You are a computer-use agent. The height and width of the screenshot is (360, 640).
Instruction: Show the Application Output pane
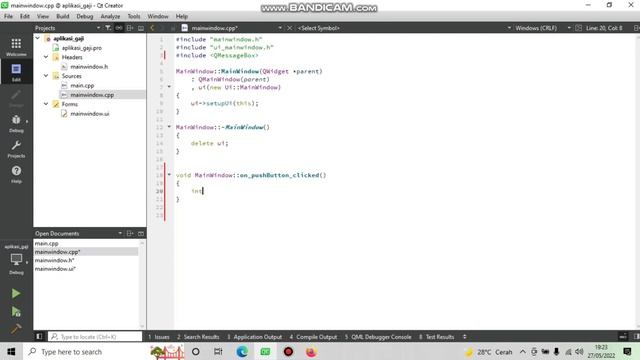pyautogui.click(x=255, y=337)
